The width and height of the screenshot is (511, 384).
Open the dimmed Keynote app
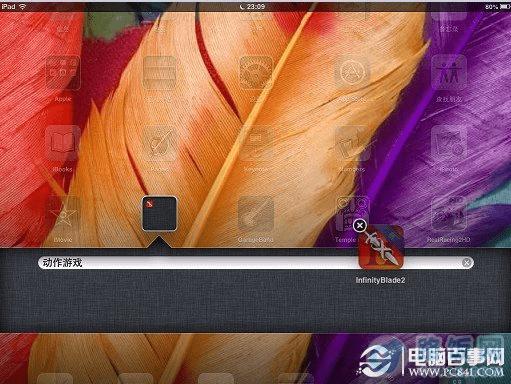coord(256,143)
